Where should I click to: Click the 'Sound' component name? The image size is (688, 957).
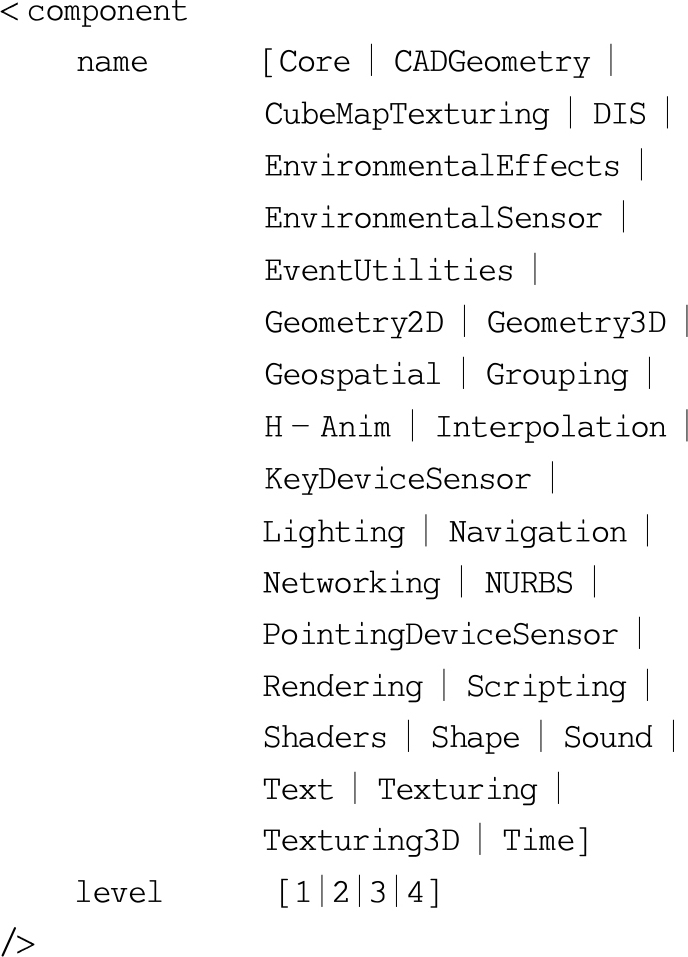click(x=608, y=738)
